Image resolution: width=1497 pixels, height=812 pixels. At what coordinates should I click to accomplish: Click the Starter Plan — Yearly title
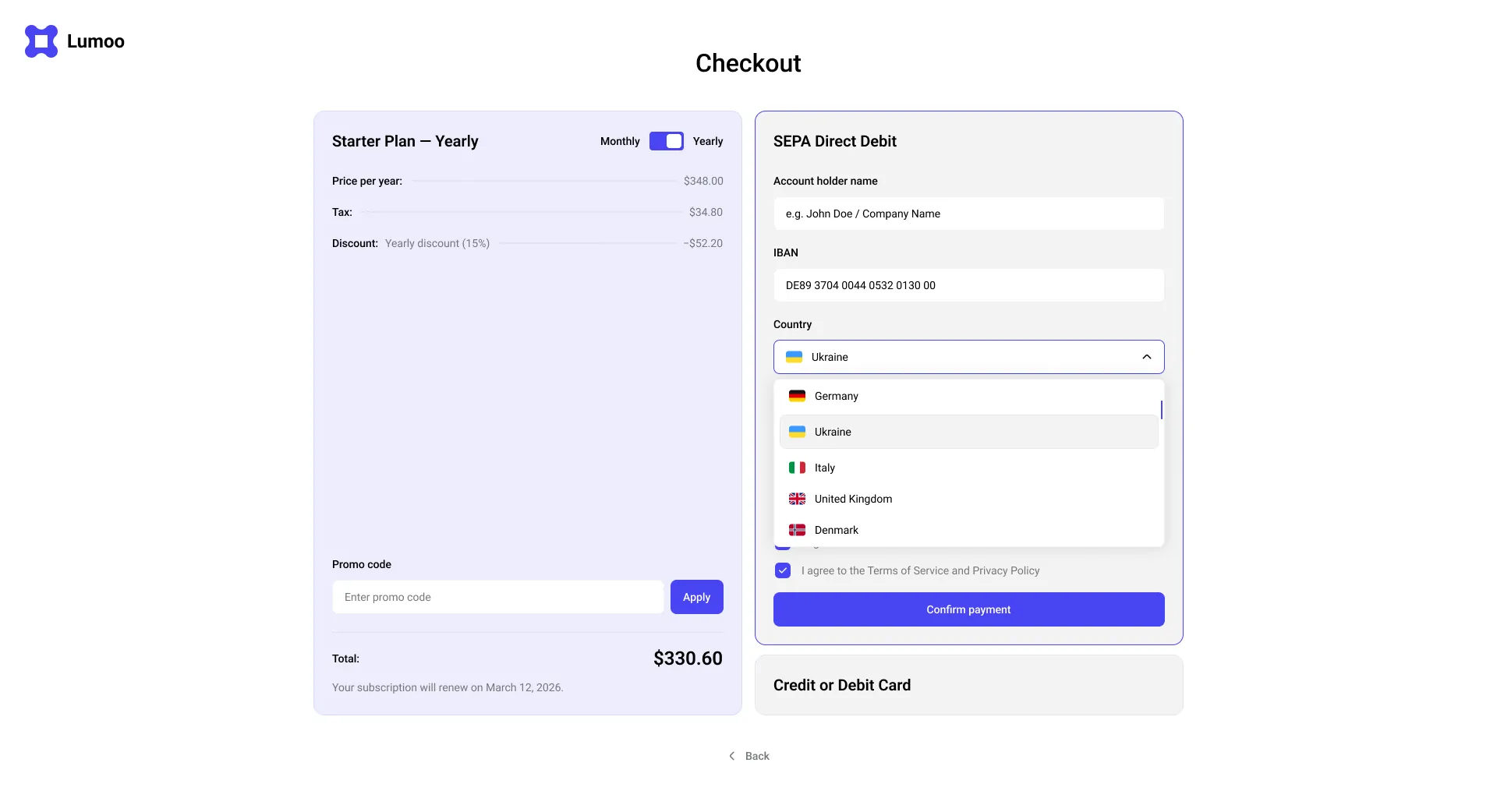pos(405,141)
